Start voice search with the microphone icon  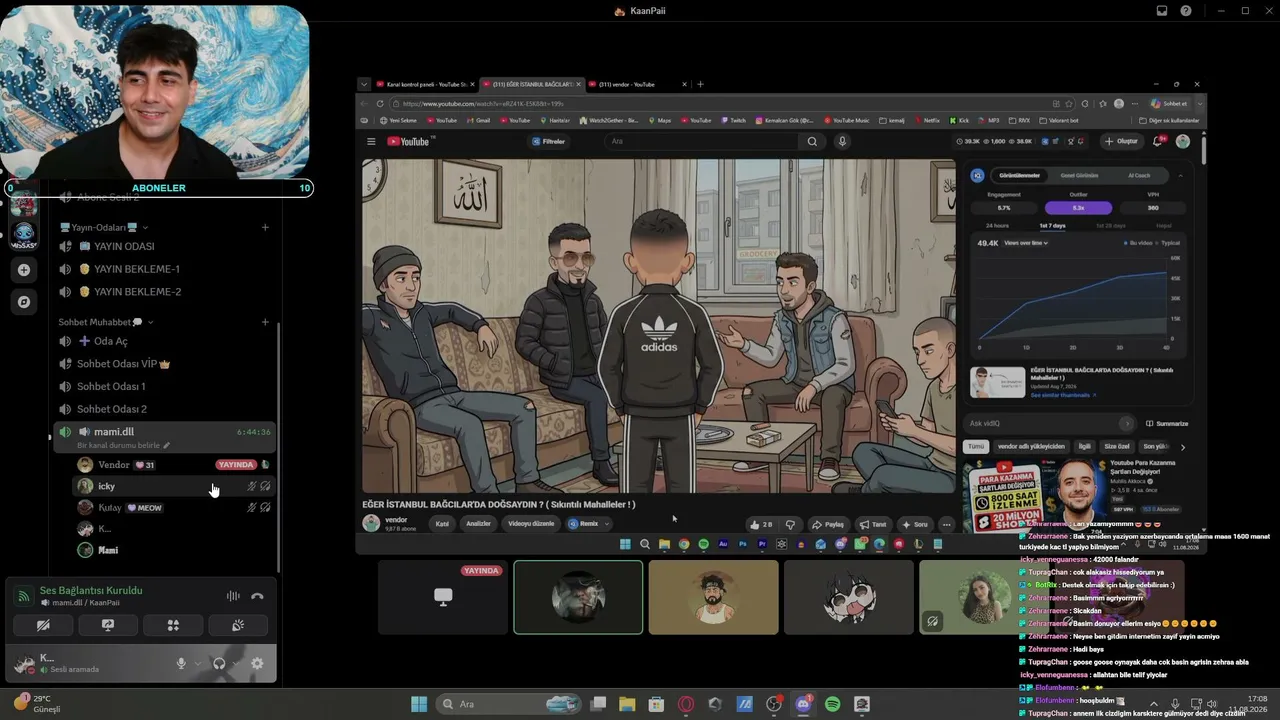[842, 142]
